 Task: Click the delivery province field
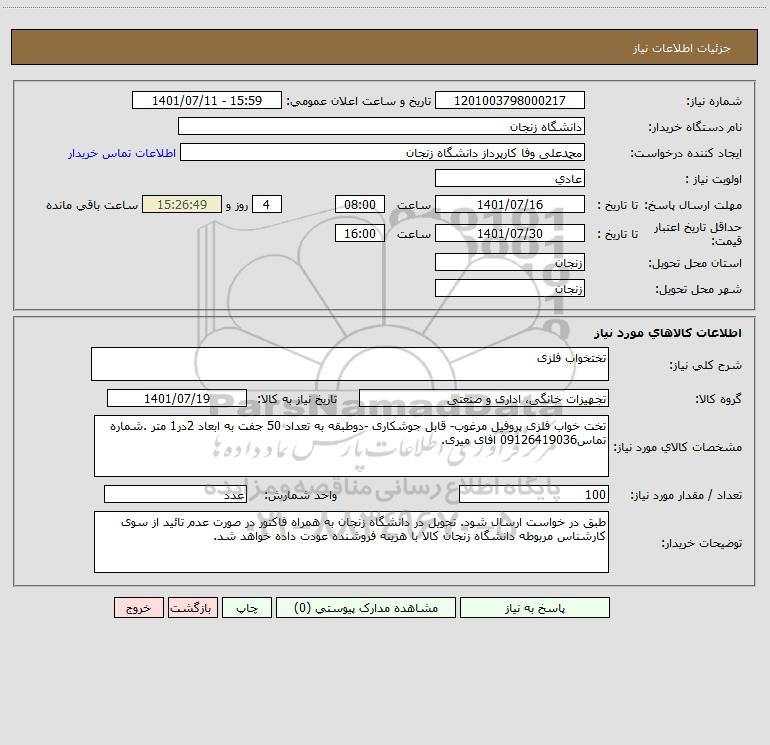click(510, 262)
